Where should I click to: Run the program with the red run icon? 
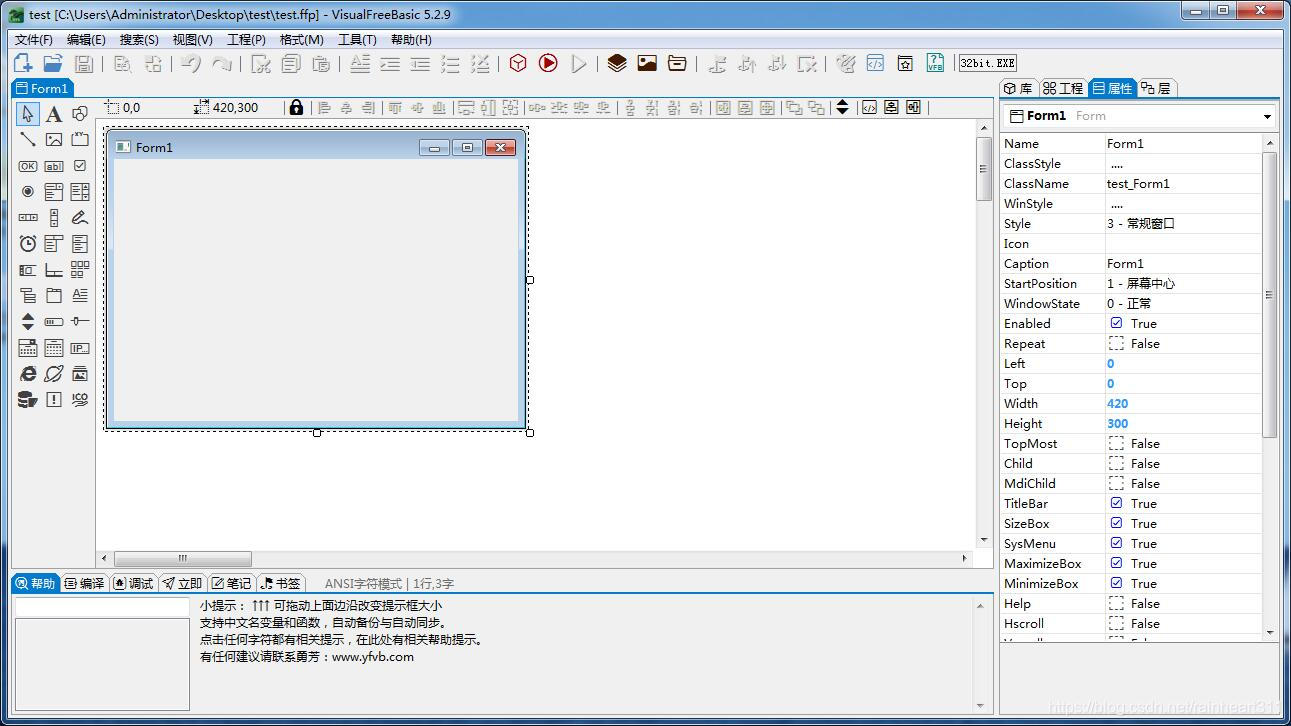point(548,63)
